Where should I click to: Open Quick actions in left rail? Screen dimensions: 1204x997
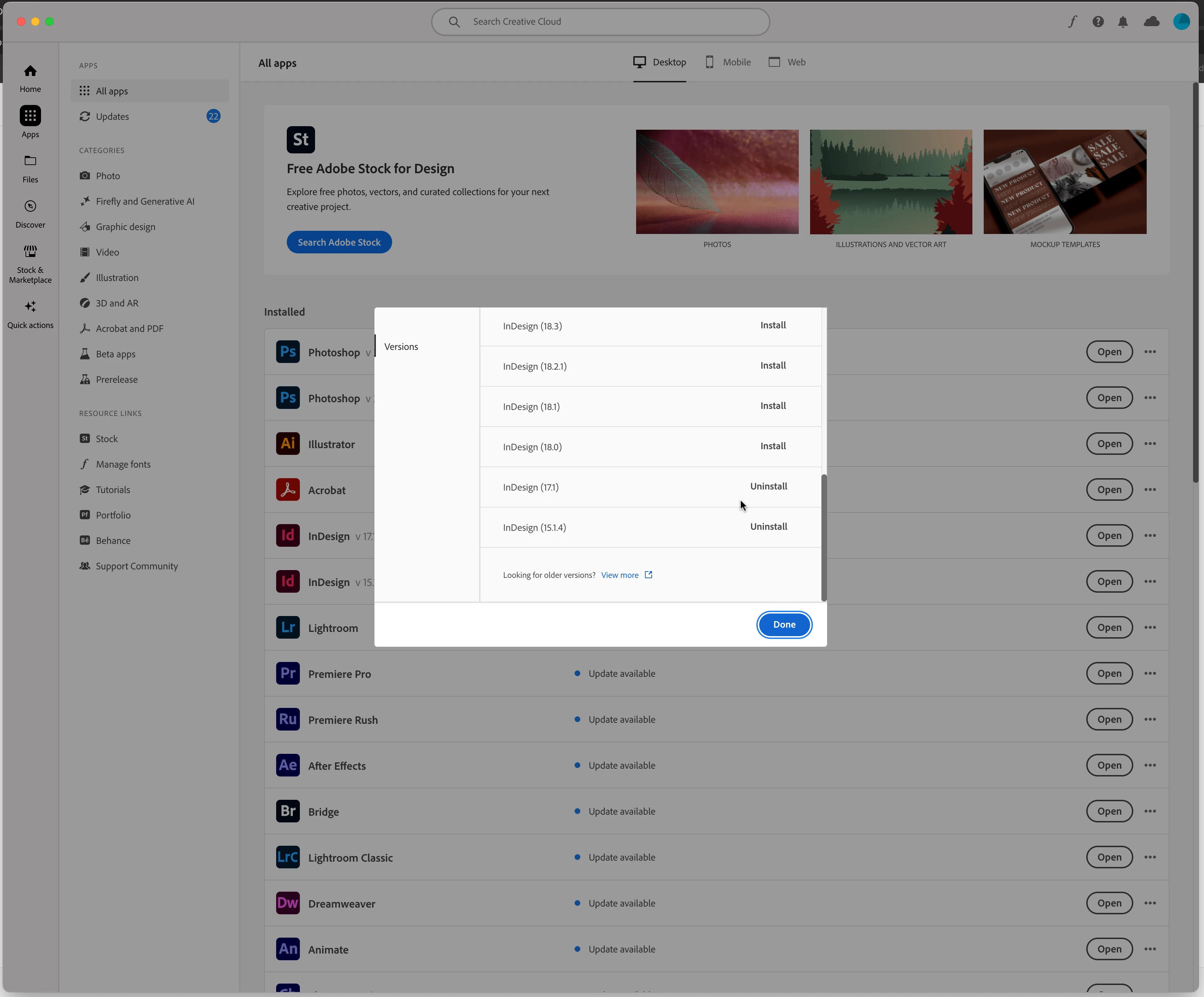pyautogui.click(x=30, y=314)
